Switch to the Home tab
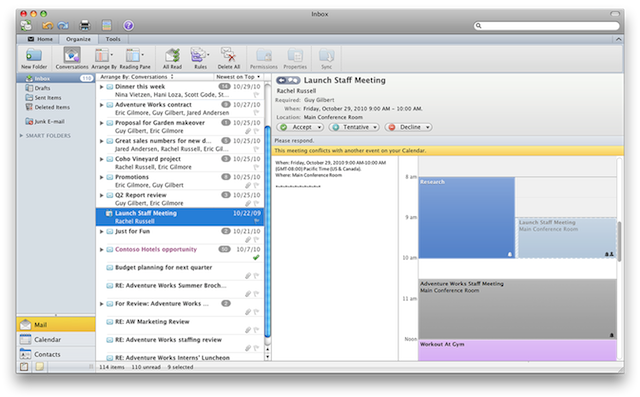The image size is (640, 397). pyautogui.click(x=40, y=39)
